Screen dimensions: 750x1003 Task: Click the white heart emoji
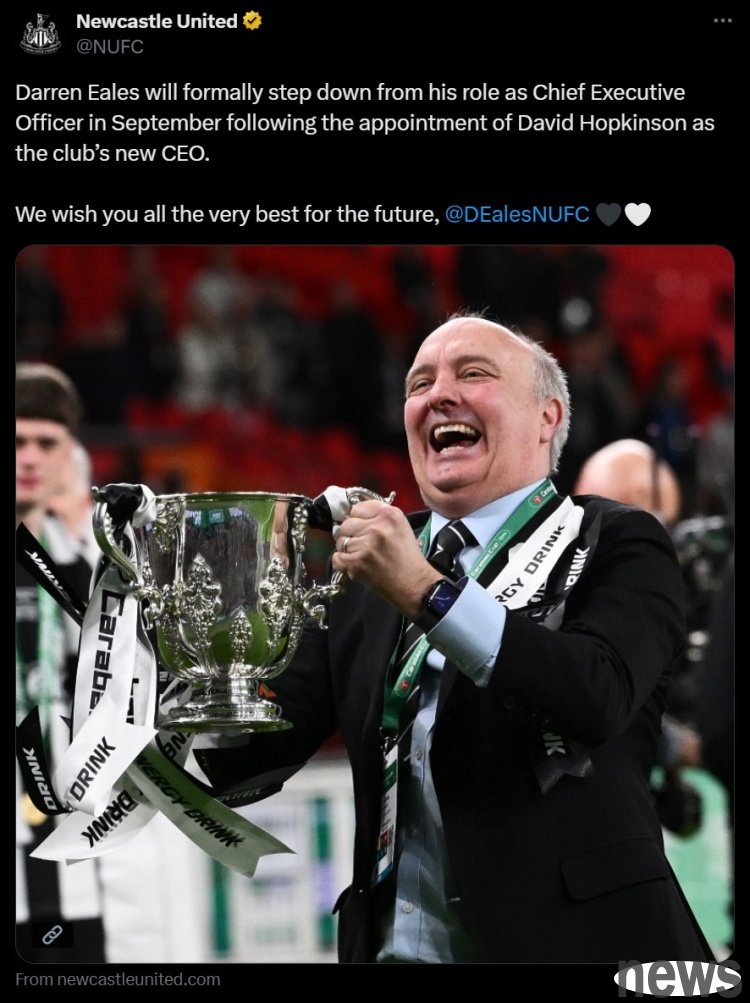click(x=637, y=214)
